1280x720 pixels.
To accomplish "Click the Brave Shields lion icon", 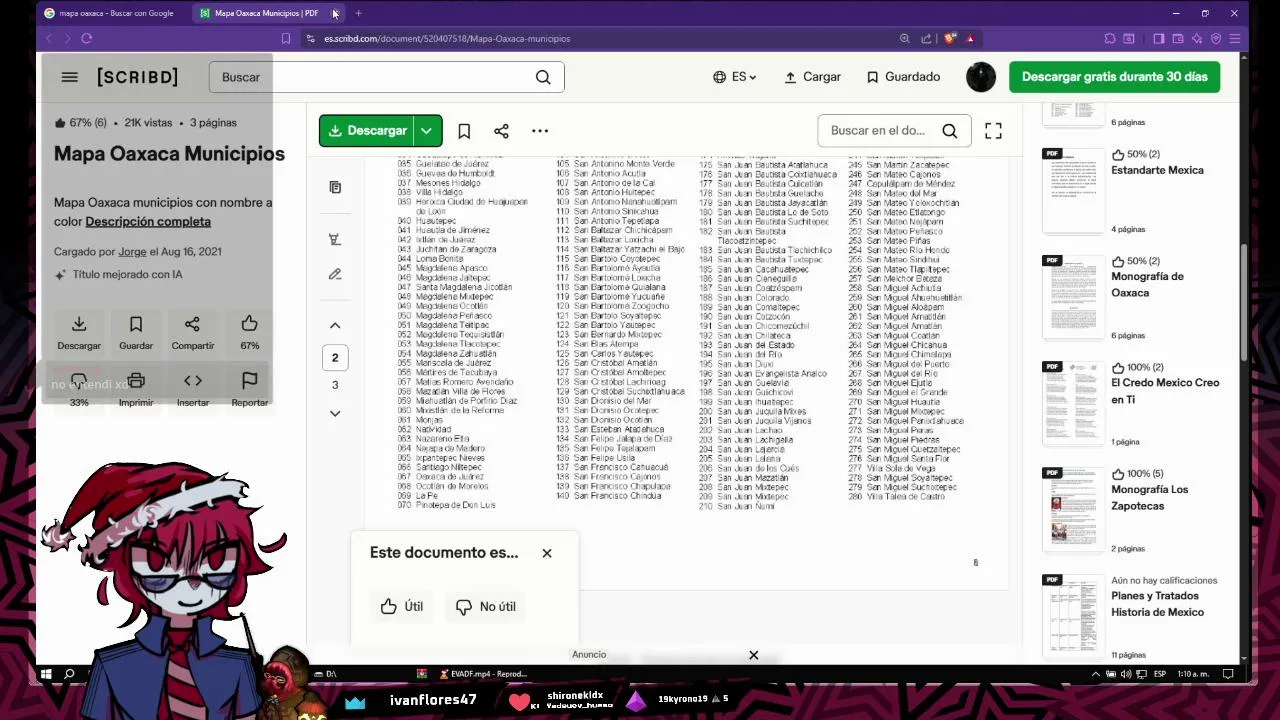I will click(x=949, y=38).
